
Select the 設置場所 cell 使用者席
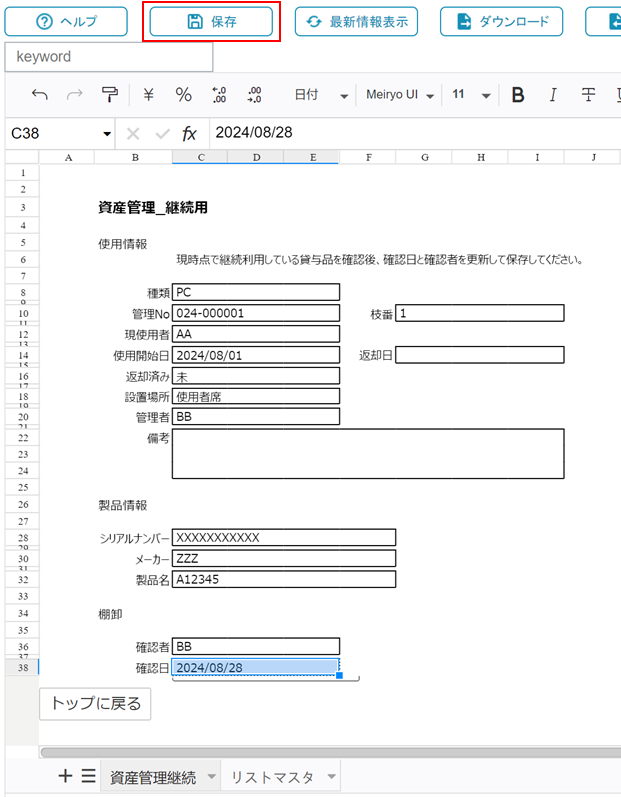256,396
